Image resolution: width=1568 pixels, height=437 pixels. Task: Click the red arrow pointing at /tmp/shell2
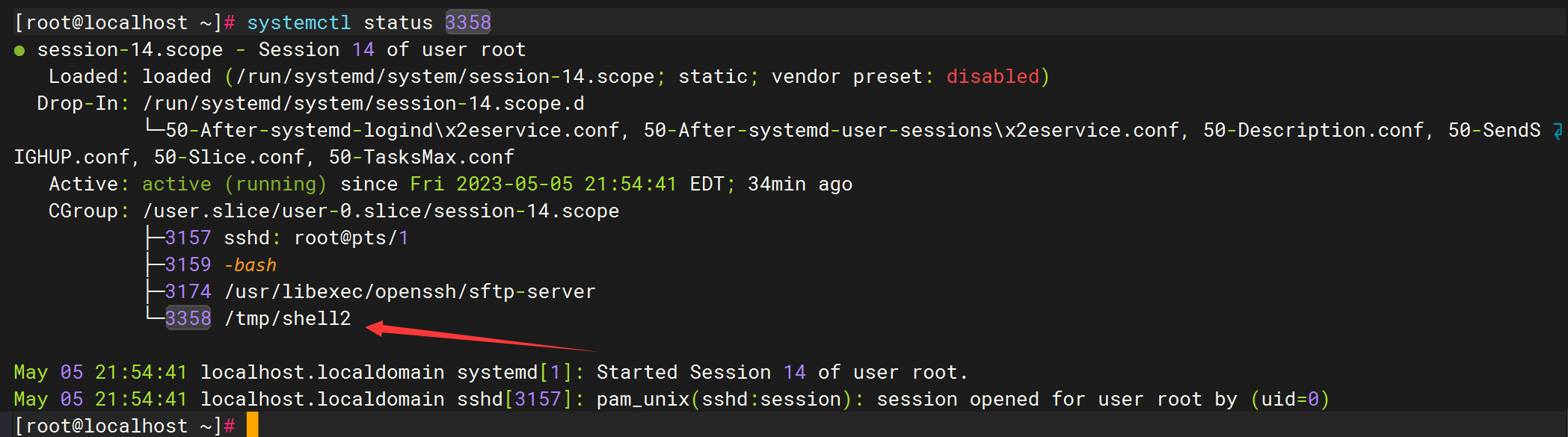click(479, 338)
